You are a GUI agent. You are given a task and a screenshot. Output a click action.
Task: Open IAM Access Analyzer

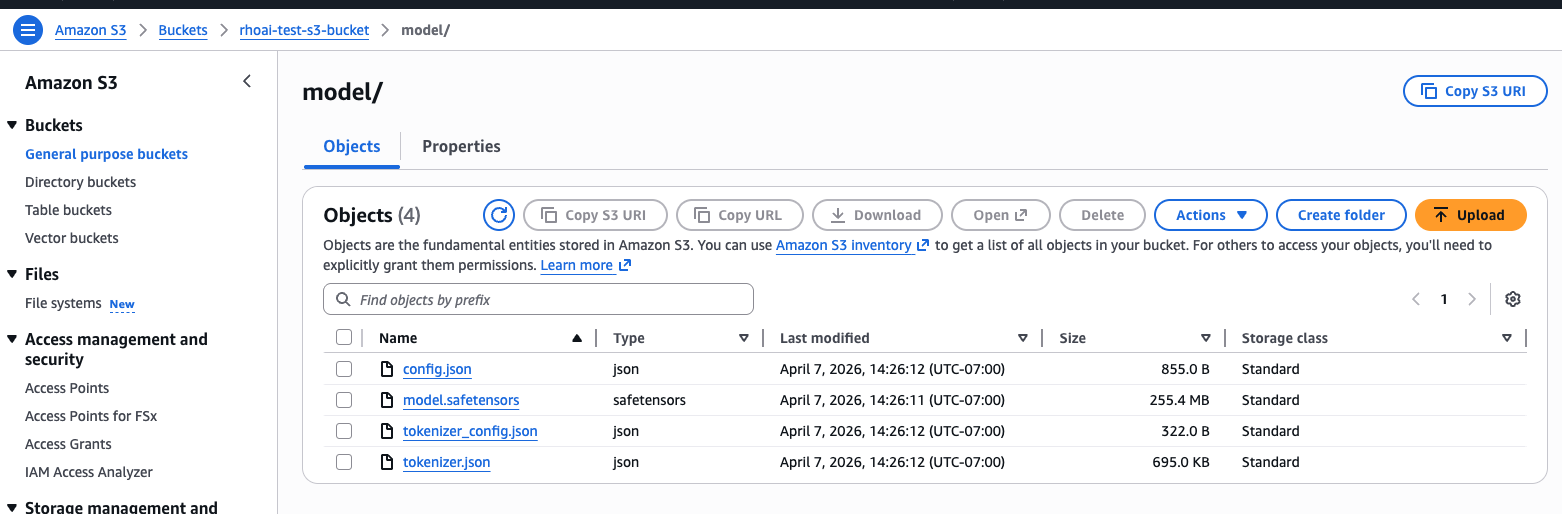89,472
